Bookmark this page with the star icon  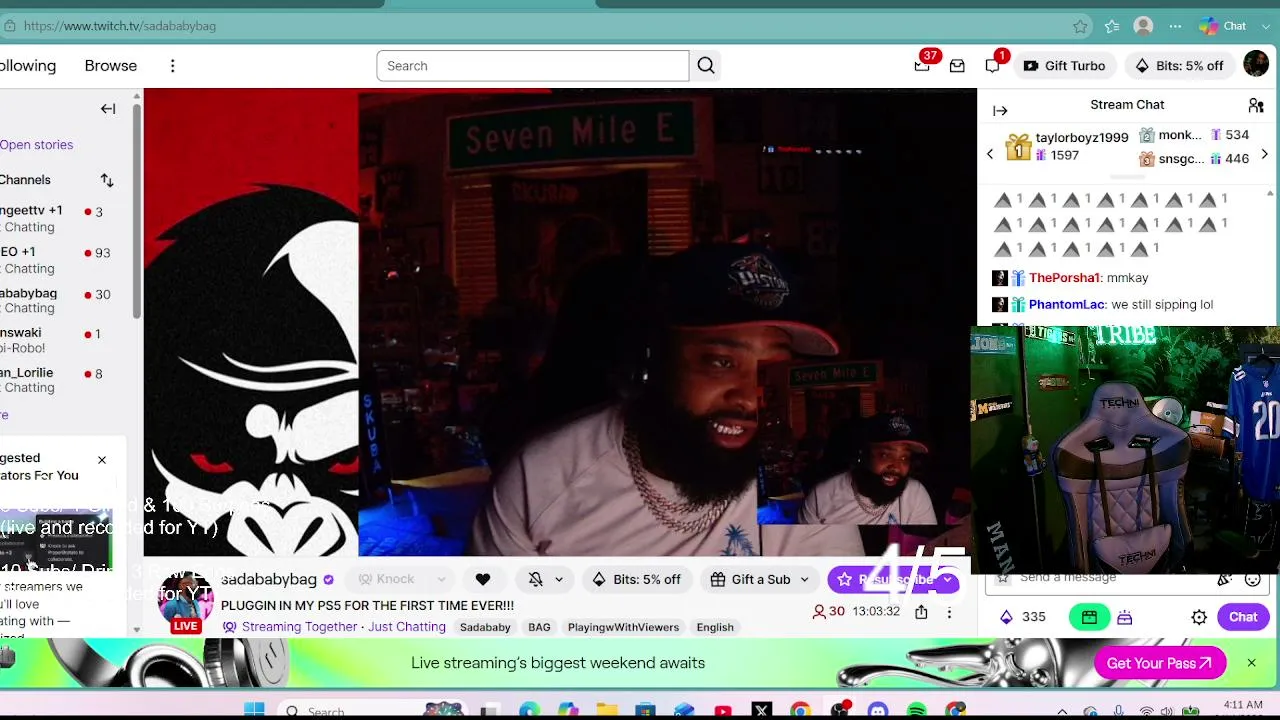pyautogui.click(x=1080, y=26)
